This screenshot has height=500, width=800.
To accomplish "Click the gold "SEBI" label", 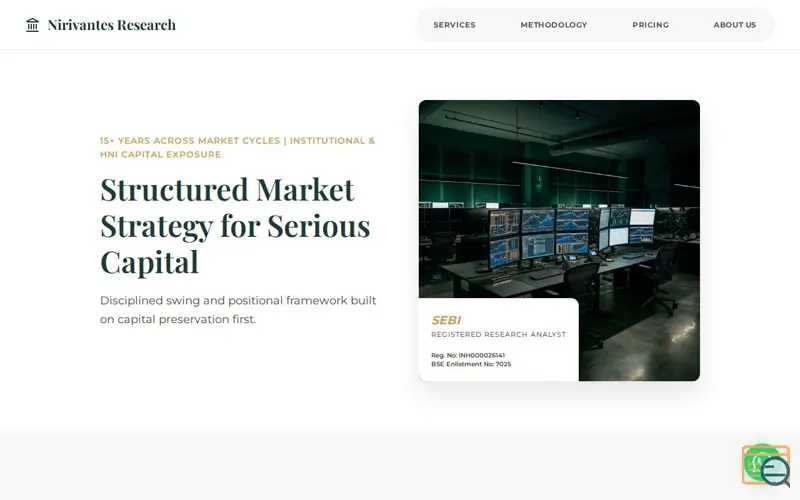I will tap(446, 320).
